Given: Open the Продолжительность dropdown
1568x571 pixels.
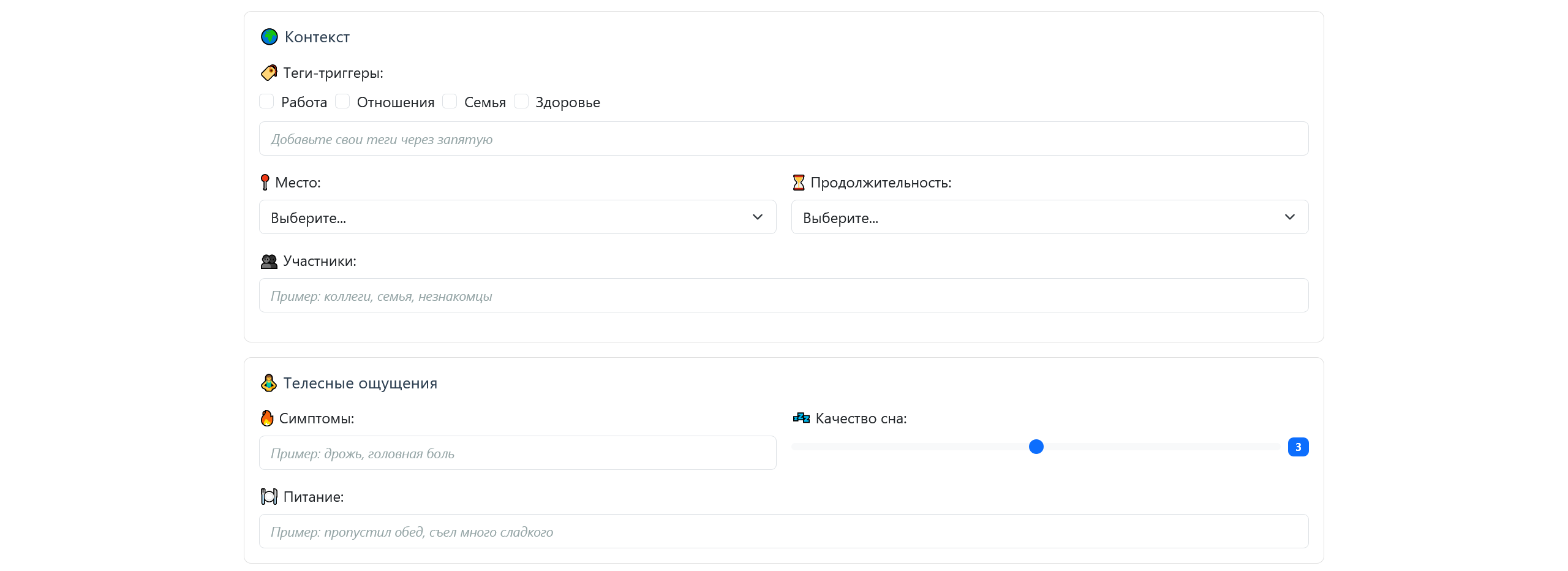Looking at the screenshot, I should (1050, 217).
